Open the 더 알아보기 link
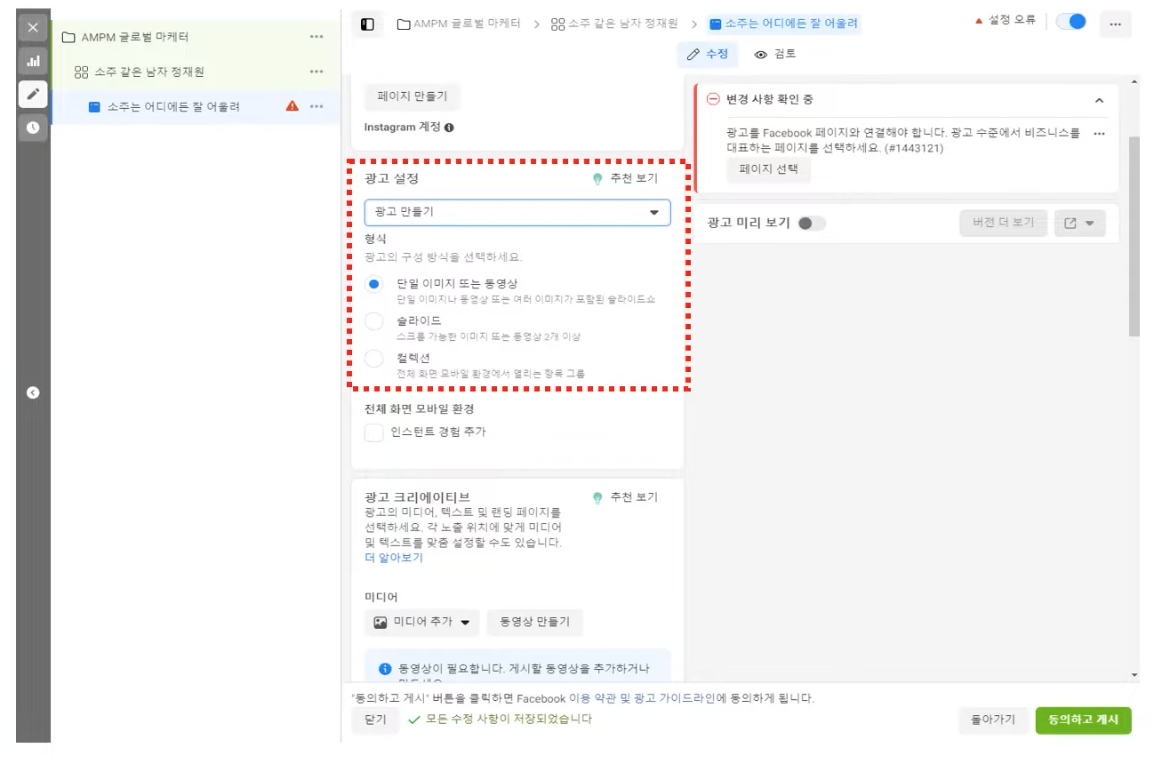 point(394,558)
